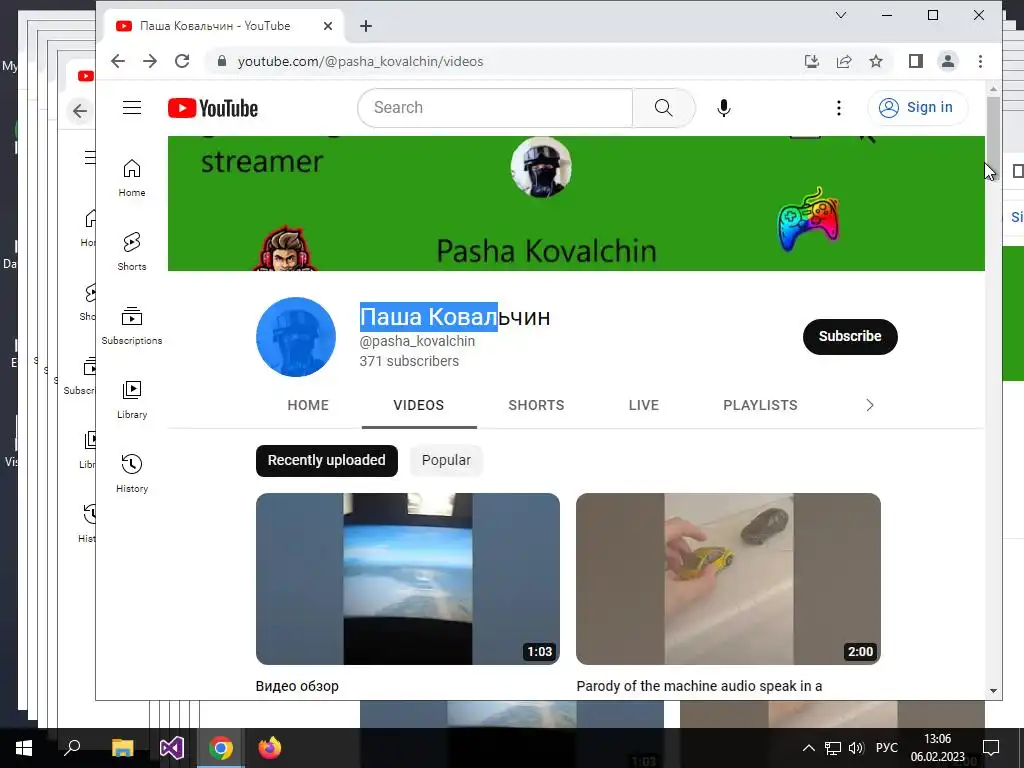The width and height of the screenshot is (1024, 768).
Task: Switch to the PLAYLISTS channel tab
Action: tap(760, 406)
